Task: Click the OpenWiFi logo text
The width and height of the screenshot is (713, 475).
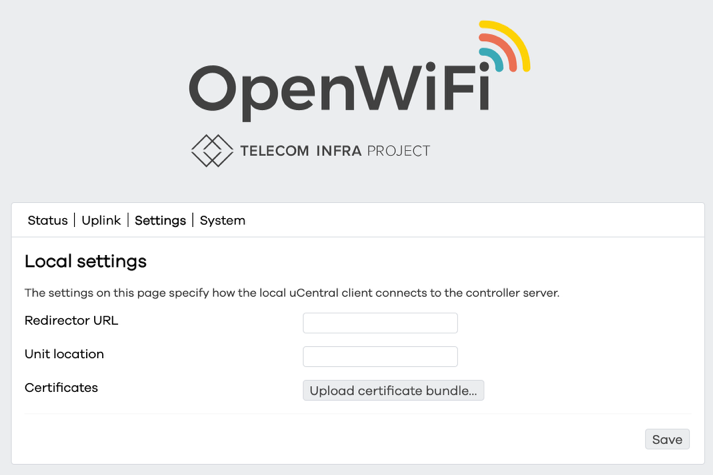Action: (x=340, y=88)
